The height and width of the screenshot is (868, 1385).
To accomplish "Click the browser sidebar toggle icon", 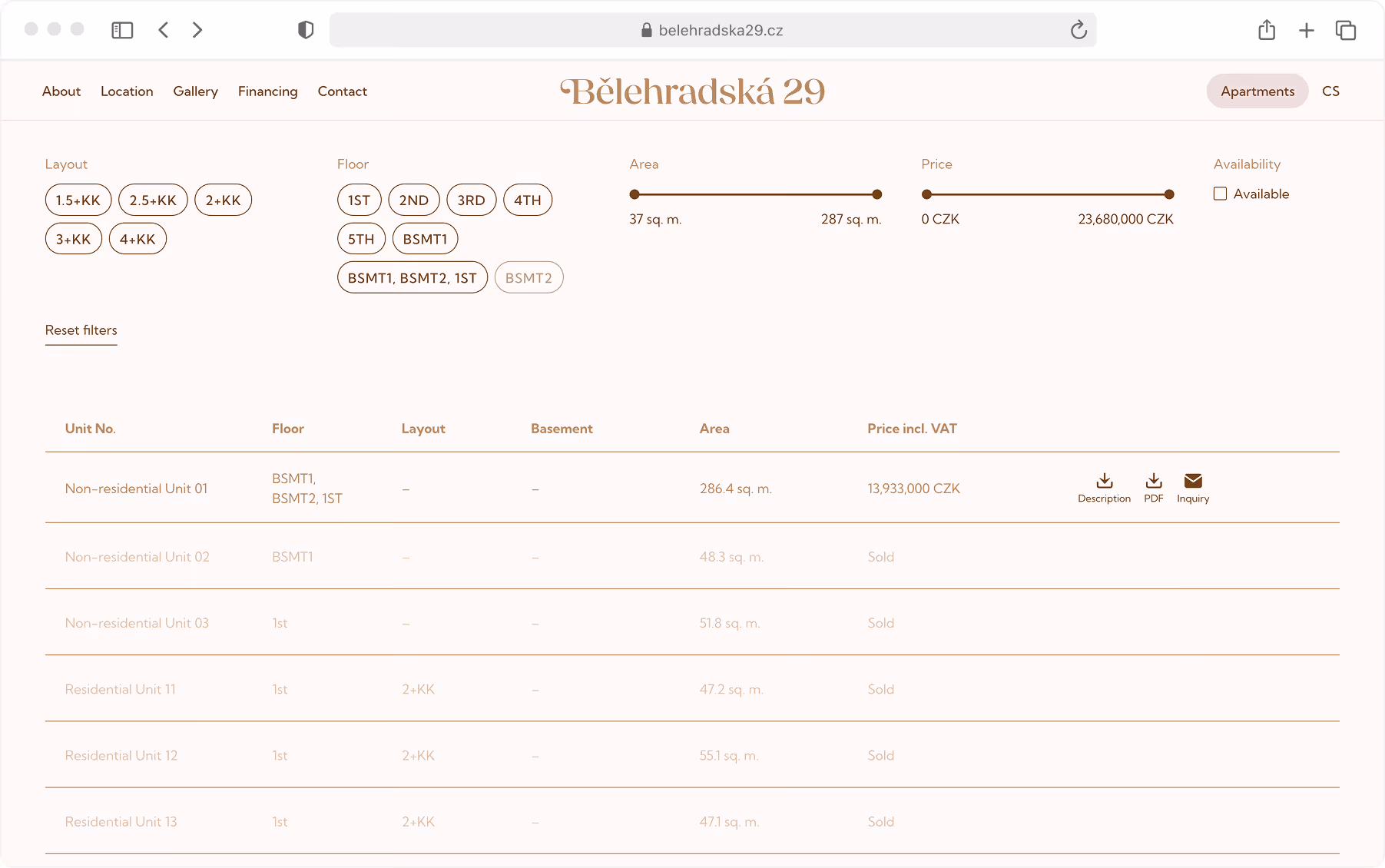I will point(122,30).
